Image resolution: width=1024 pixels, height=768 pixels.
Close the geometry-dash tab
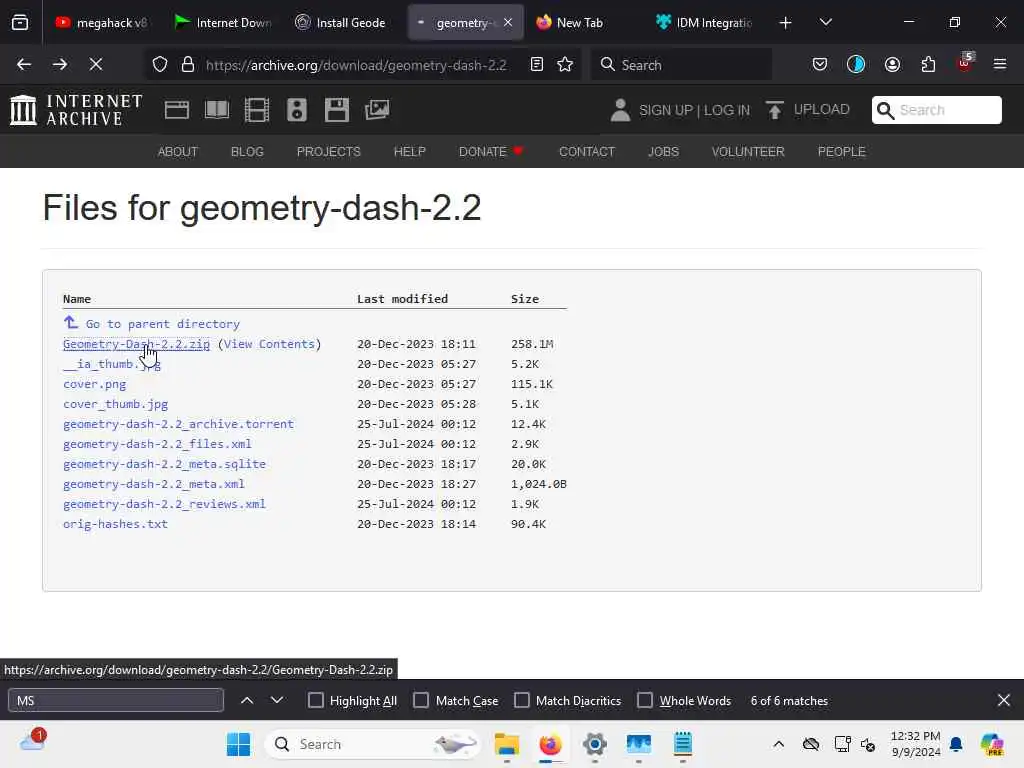point(508,23)
